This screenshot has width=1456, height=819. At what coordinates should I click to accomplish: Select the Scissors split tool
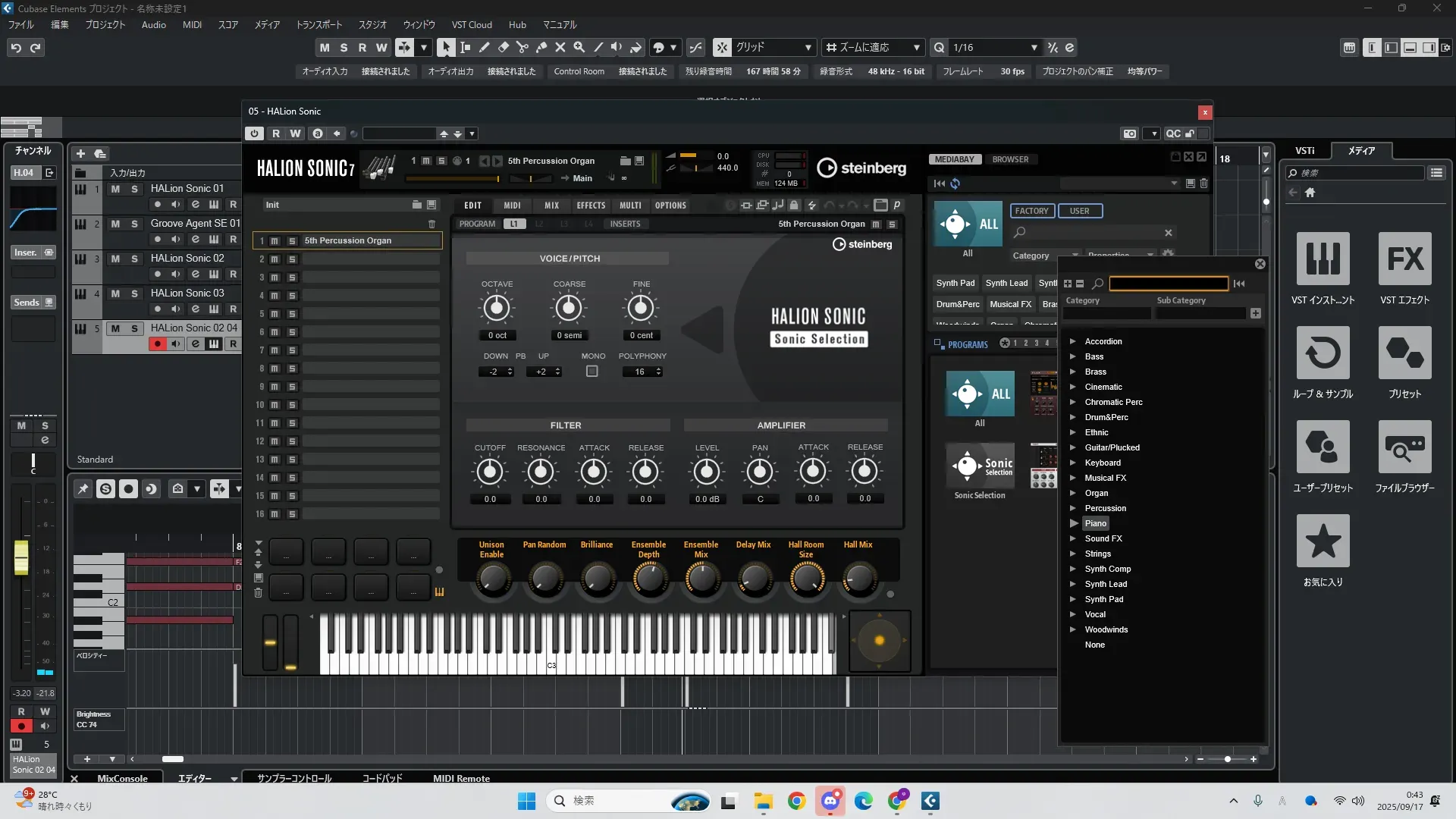point(522,47)
